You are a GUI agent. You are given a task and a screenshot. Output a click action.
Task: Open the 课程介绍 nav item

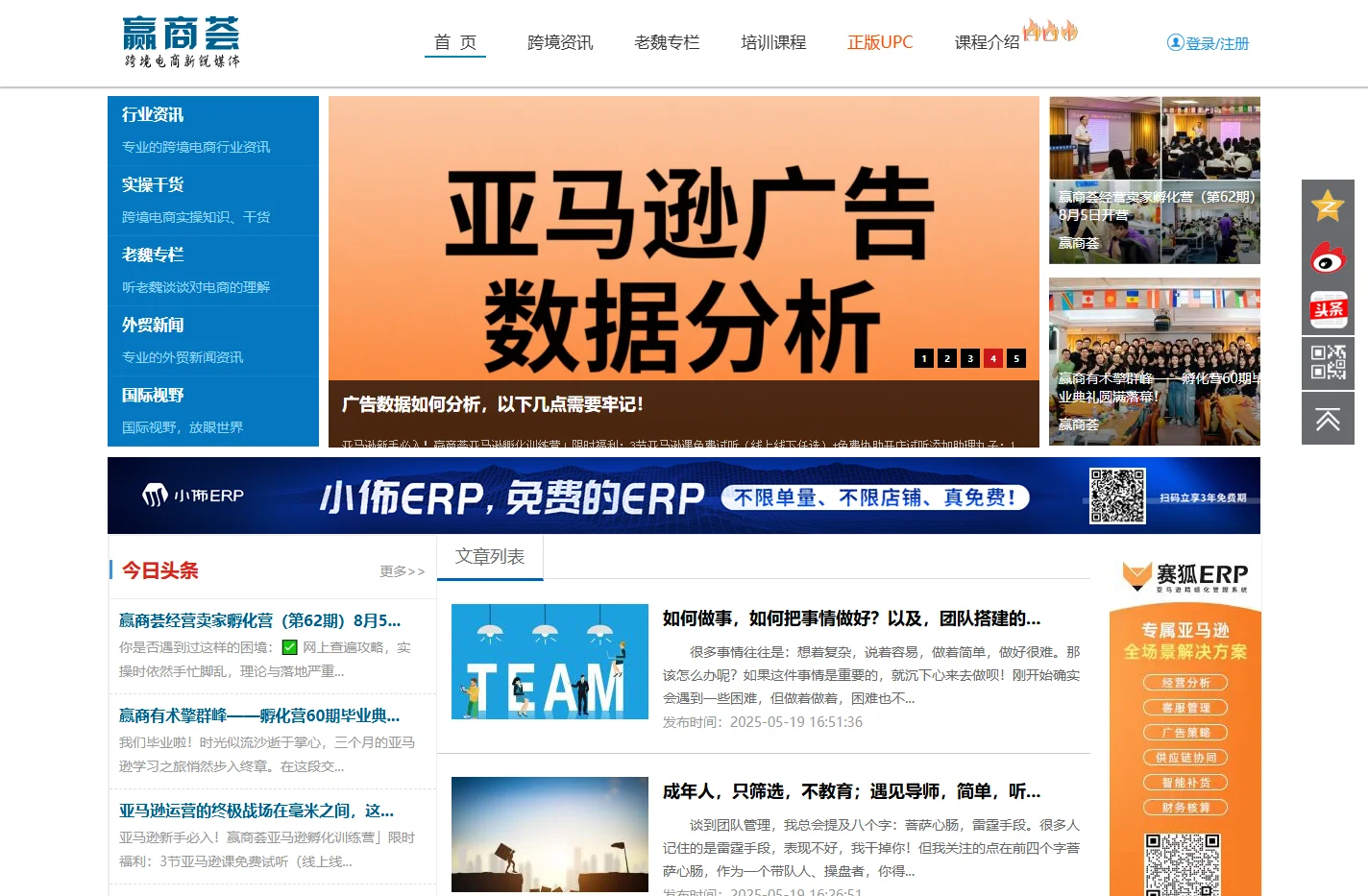[x=987, y=42]
